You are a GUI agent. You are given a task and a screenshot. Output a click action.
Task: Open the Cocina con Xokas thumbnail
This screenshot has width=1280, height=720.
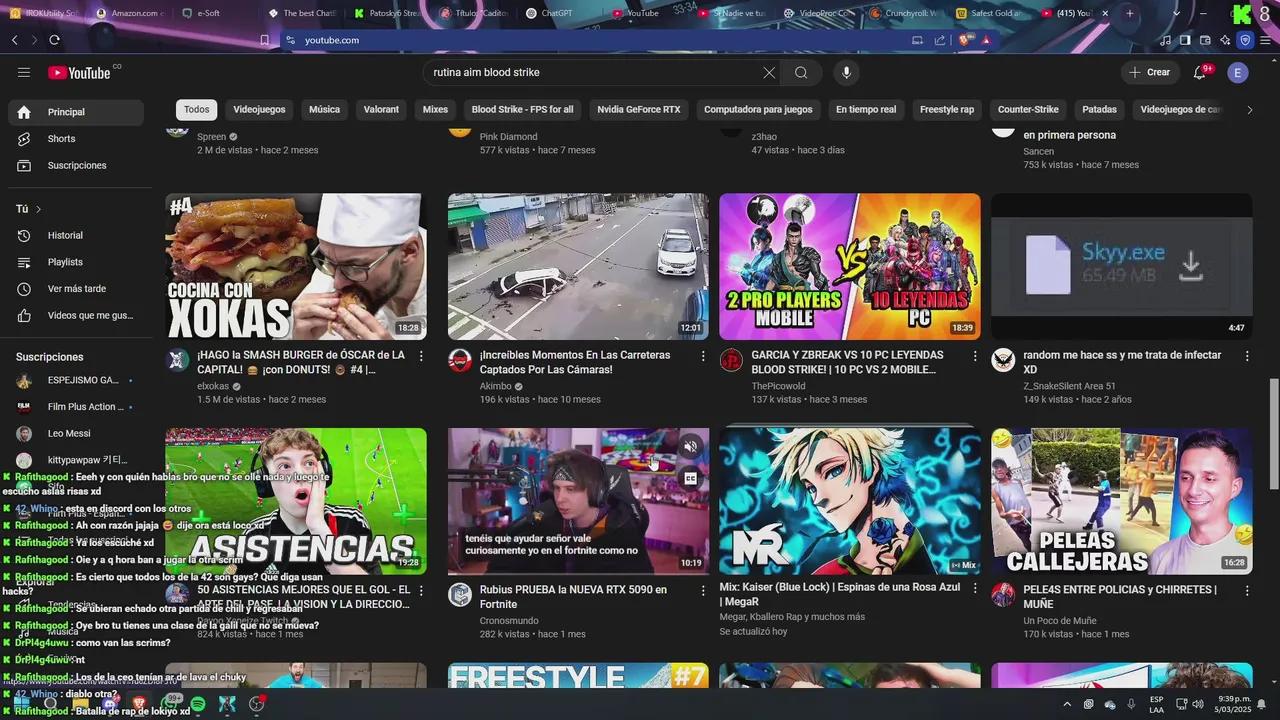296,267
